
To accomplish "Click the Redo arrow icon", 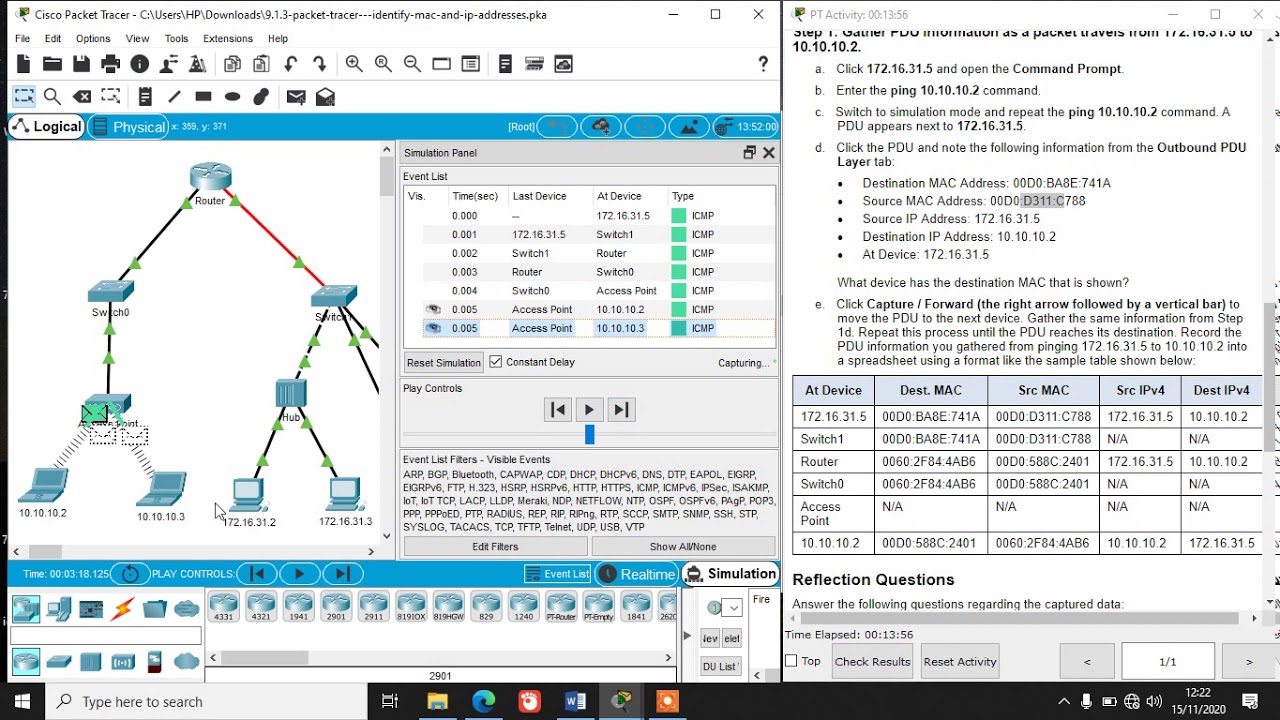I will (320, 64).
